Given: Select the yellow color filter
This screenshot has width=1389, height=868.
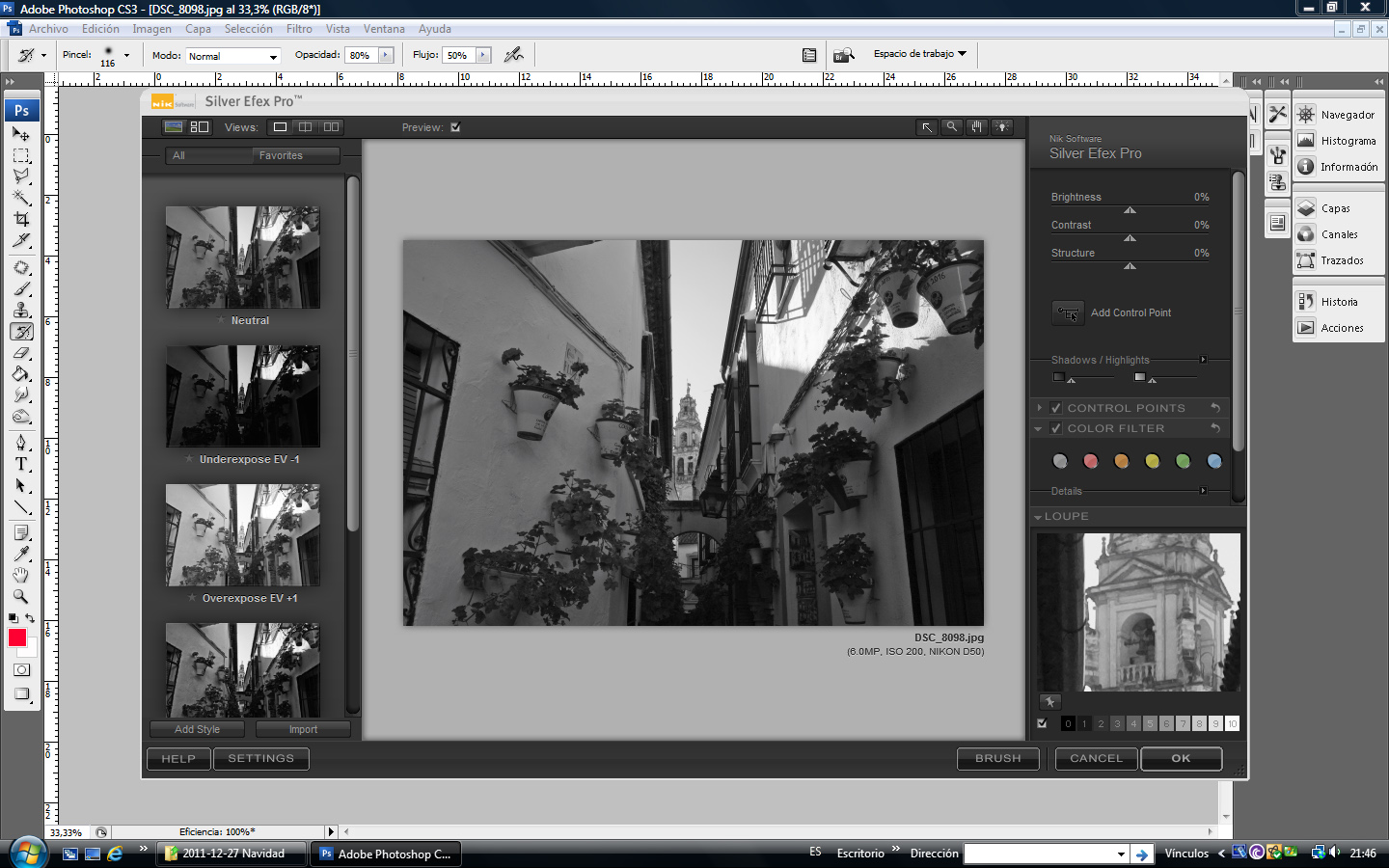Looking at the screenshot, I should (x=1152, y=461).
